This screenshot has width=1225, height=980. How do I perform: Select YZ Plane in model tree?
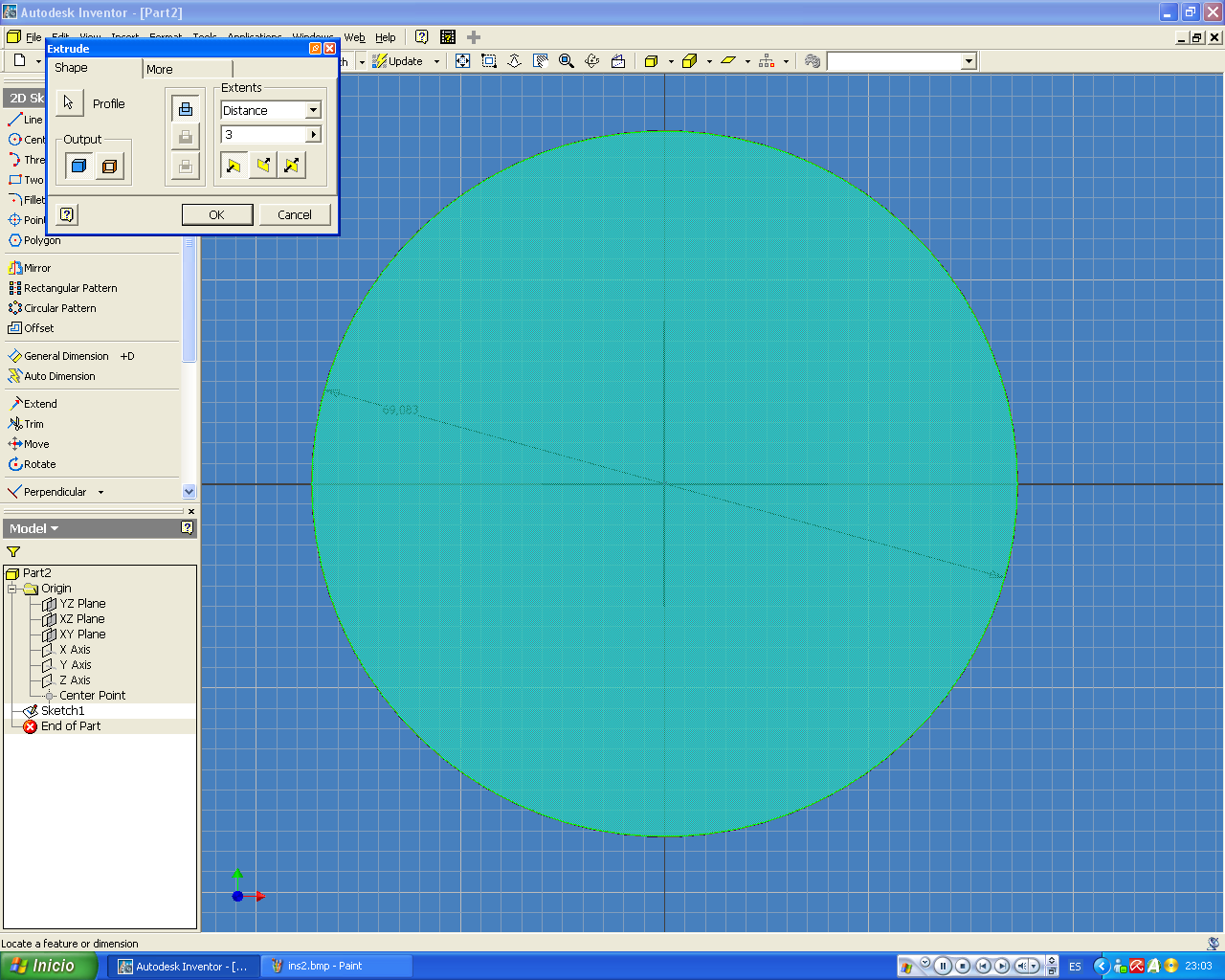[x=75, y=604]
